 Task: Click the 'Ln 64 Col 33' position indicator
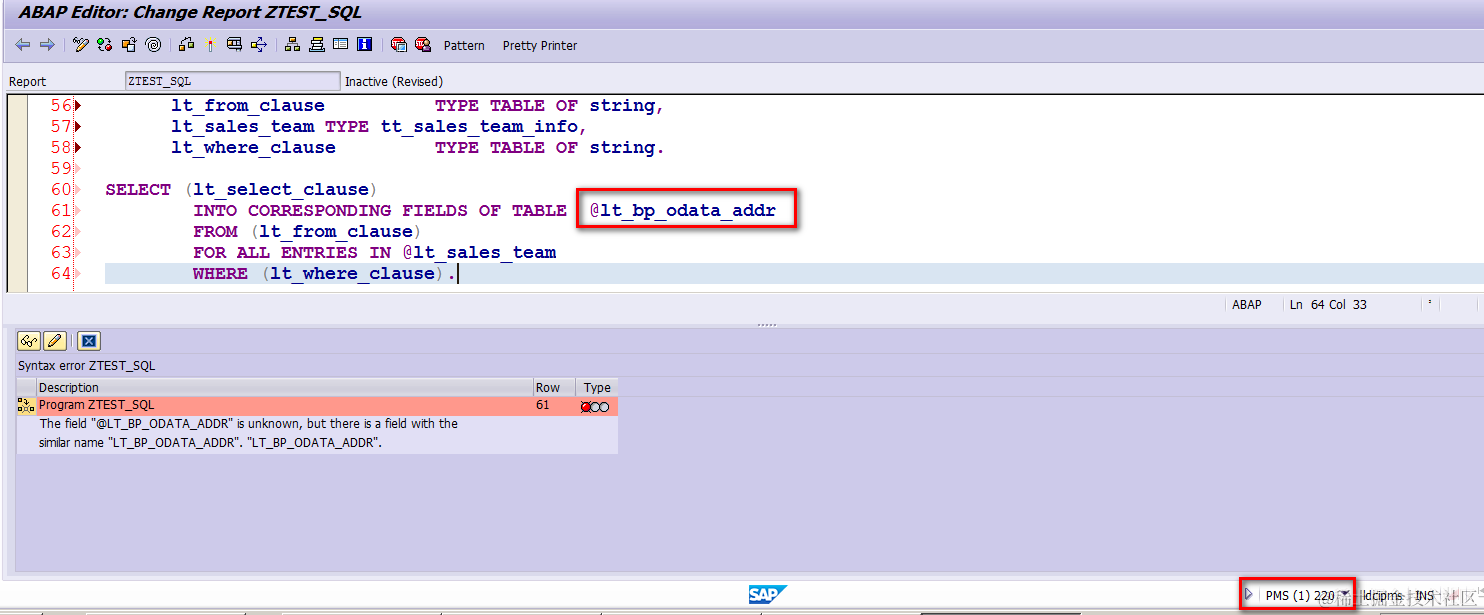click(x=1328, y=305)
